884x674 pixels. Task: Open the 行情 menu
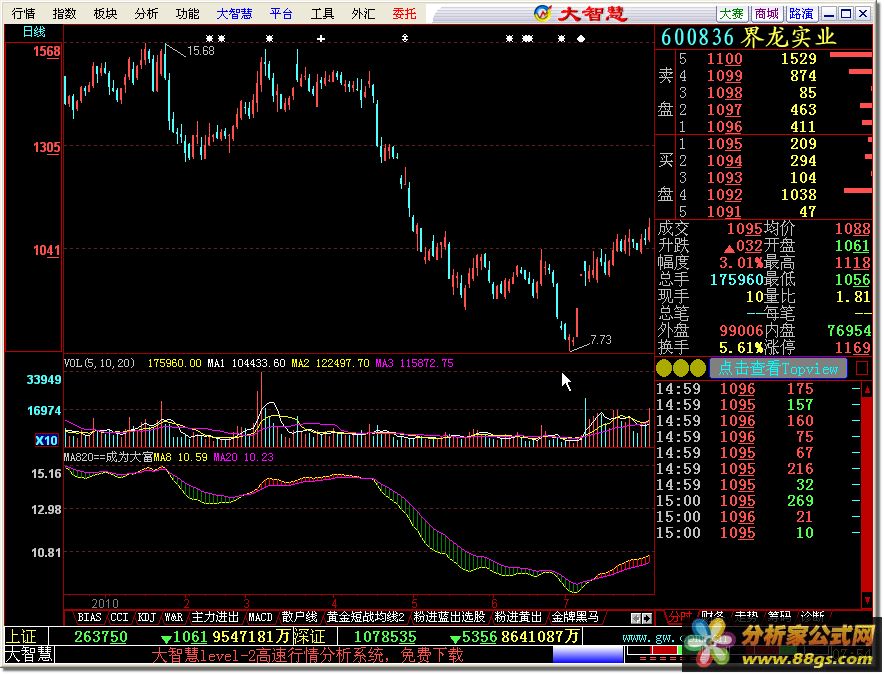[23, 13]
